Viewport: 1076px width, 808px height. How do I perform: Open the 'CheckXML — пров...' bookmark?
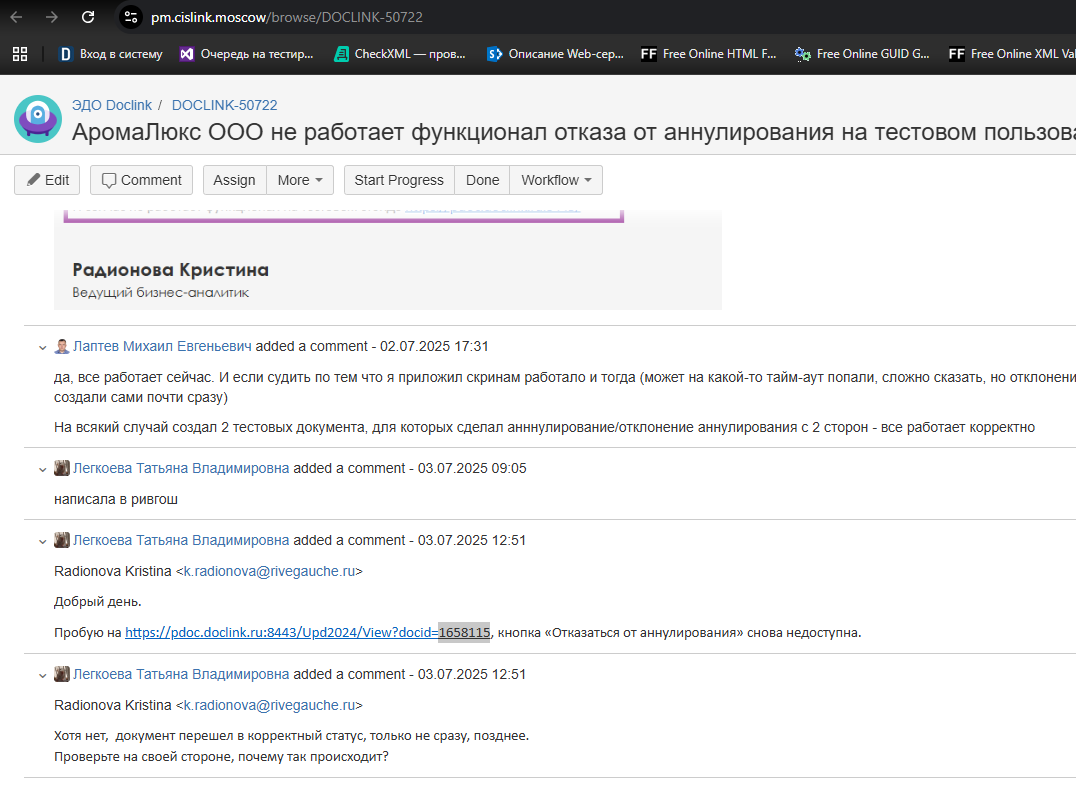tap(399, 54)
